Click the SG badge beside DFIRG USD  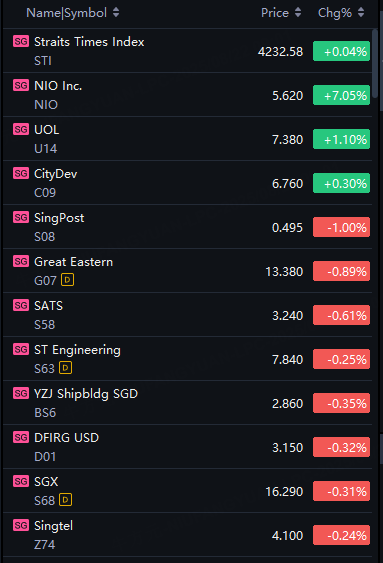(21, 437)
